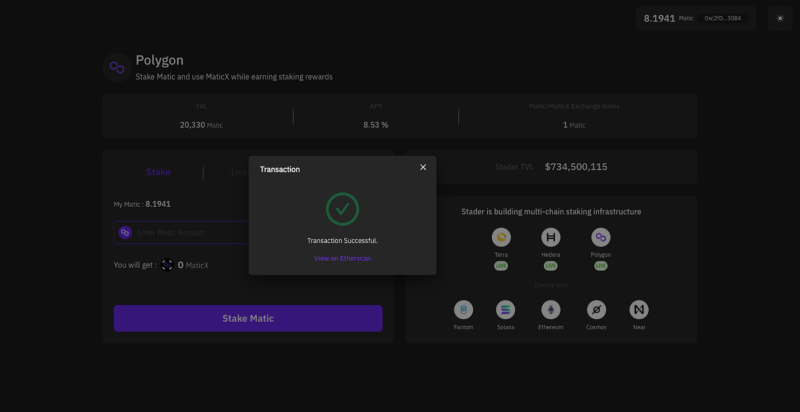Select the Cosmos coming-soon icon

pyautogui.click(x=596, y=310)
